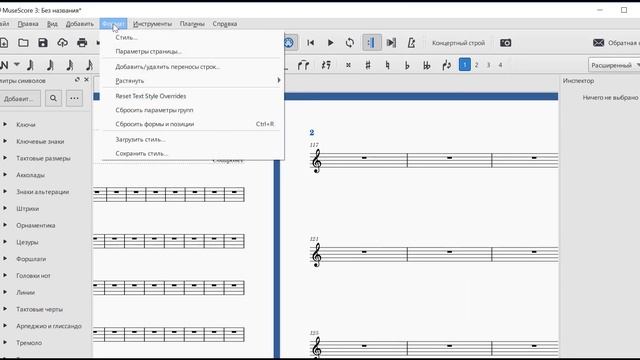Image resolution: width=640 pixels, height=360 pixels.
Task: Open a score using the folder icon
Action: click(23, 42)
